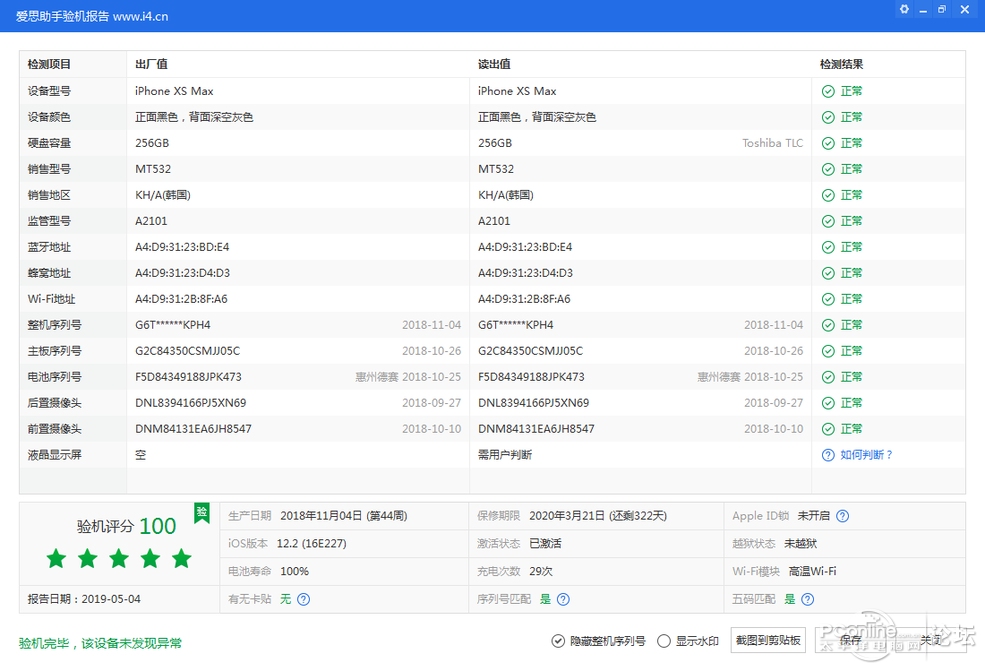985x671 pixels.
Task: Click green check icon in 整机序列号 row
Action: point(828,325)
